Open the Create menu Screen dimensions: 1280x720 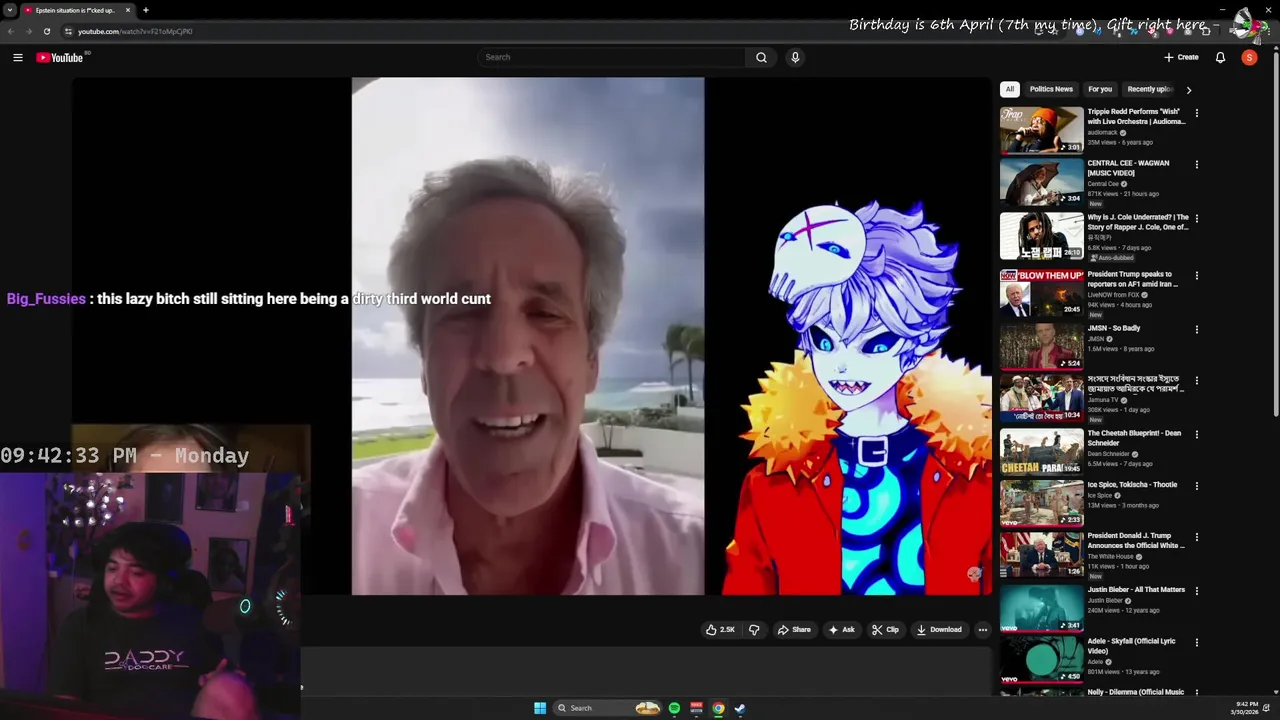pyautogui.click(x=1181, y=57)
